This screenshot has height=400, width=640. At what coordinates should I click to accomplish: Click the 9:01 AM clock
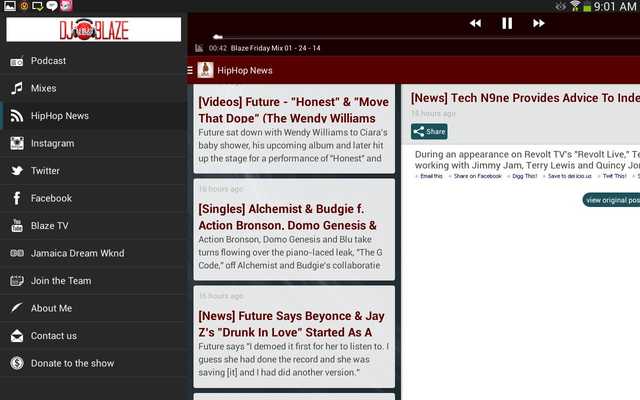point(615,6)
